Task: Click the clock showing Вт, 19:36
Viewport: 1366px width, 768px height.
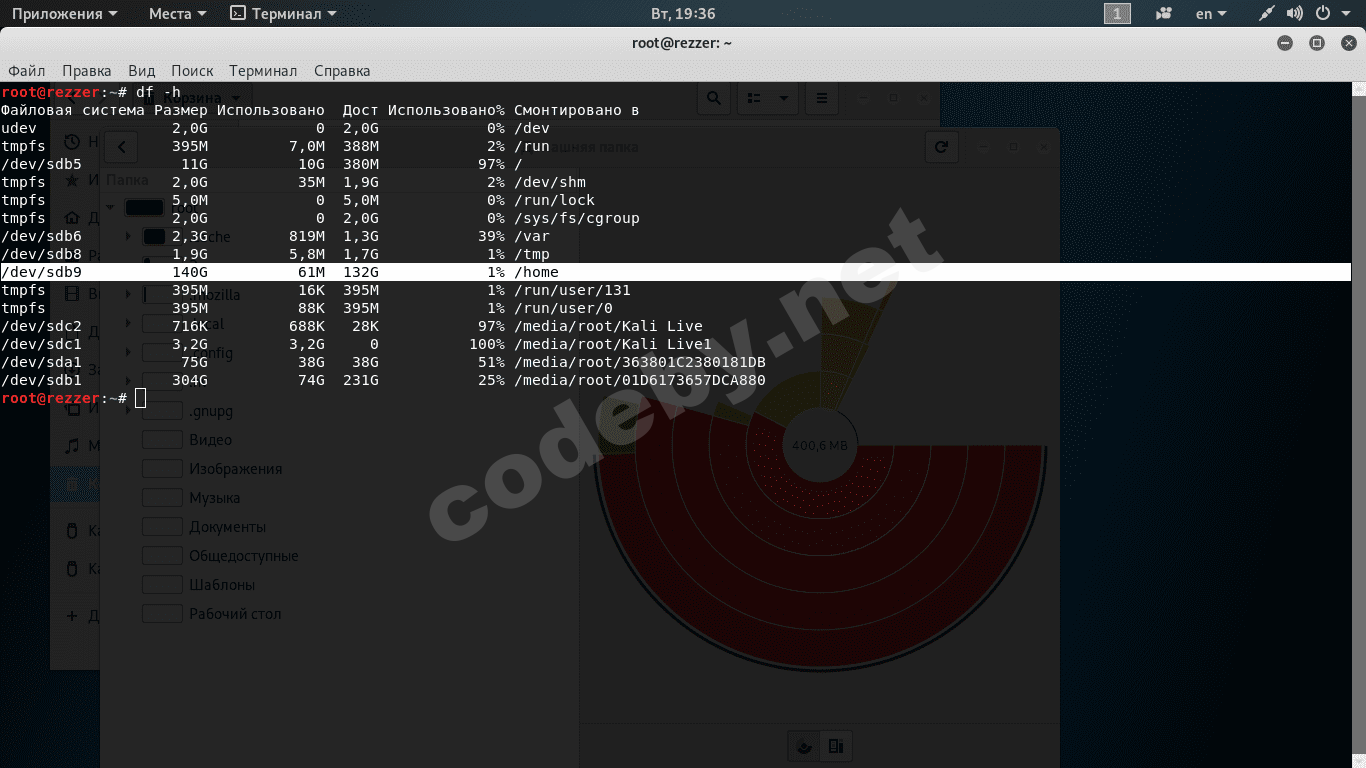Action: (x=683, y=14)
